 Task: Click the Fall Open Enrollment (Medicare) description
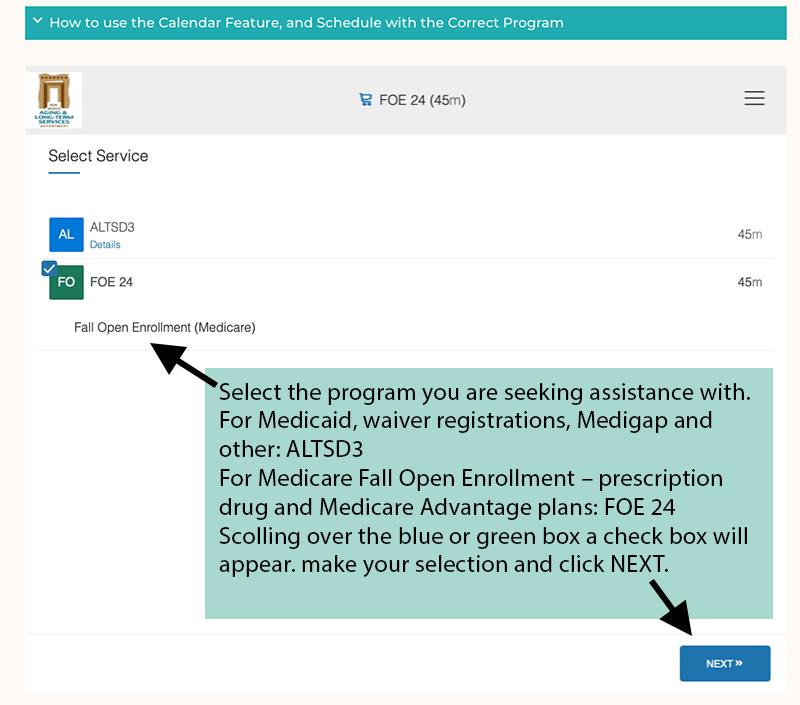click(x=165, y=328)
